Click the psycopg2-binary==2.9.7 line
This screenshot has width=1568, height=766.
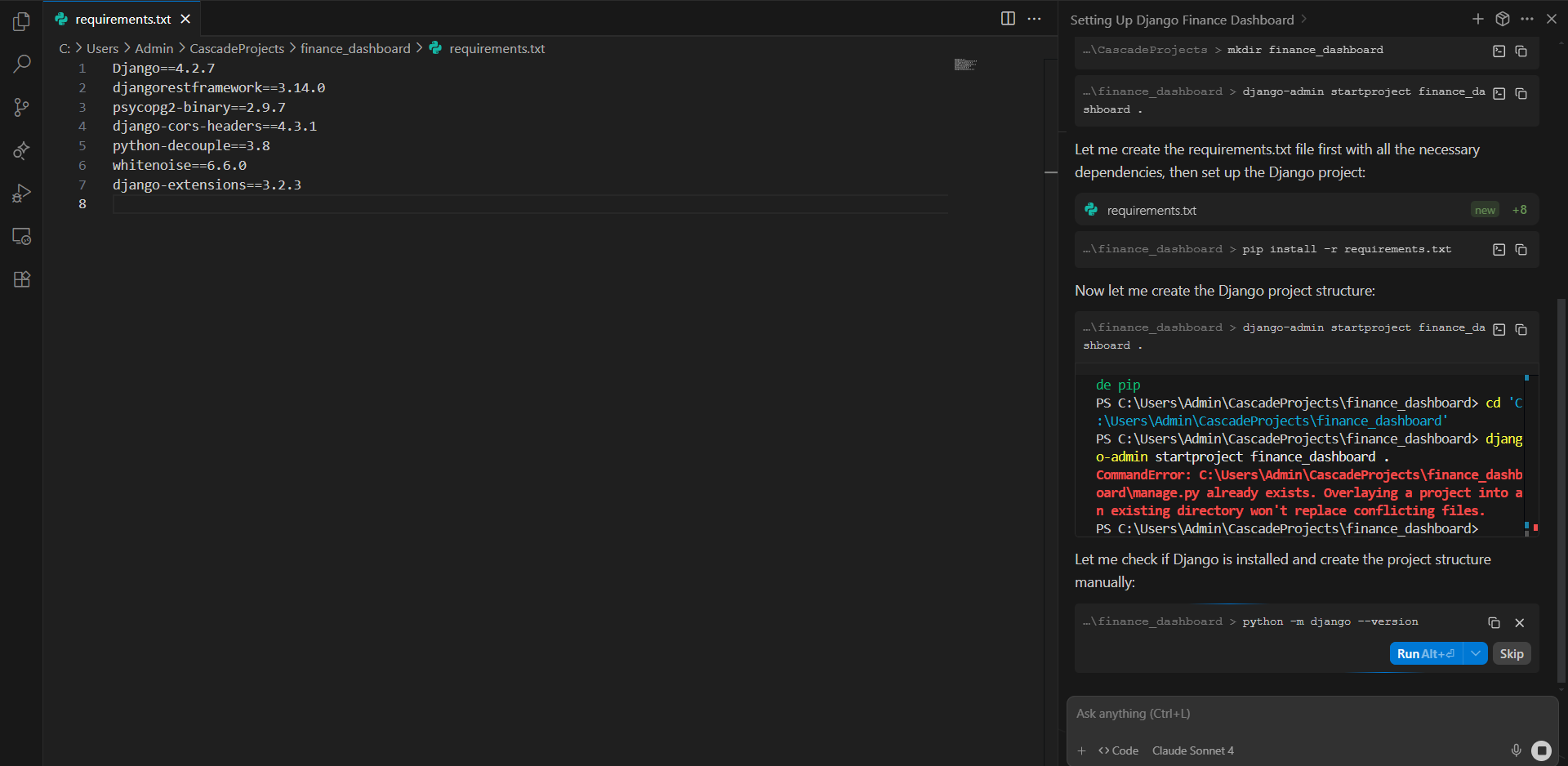pos(198,107)
